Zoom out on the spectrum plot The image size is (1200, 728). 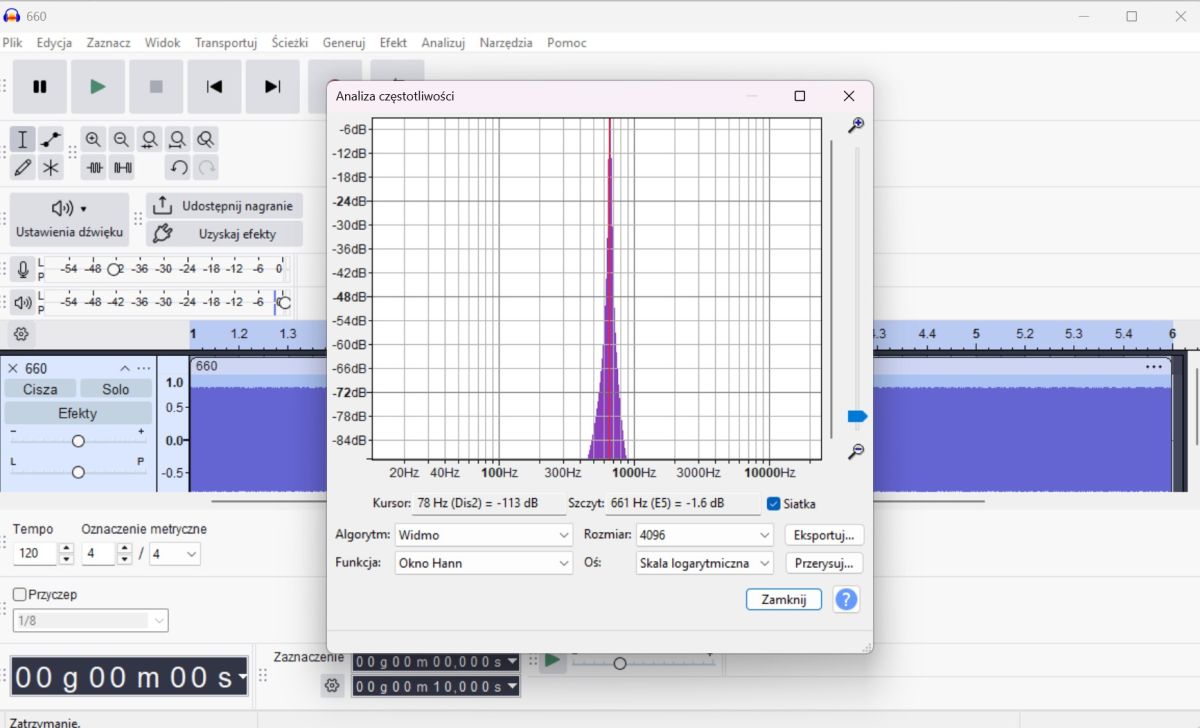point(856,451)
